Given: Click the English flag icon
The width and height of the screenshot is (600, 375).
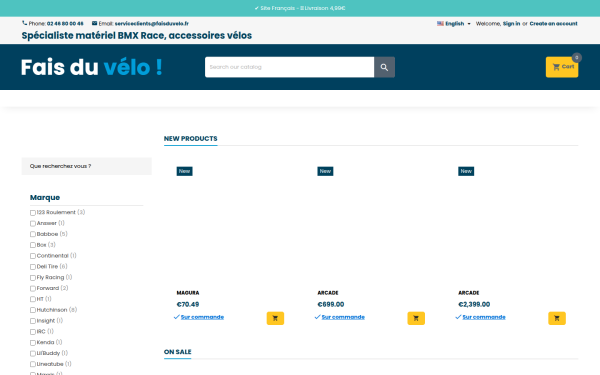Looking at the screenshot, I should click(440, 23).
